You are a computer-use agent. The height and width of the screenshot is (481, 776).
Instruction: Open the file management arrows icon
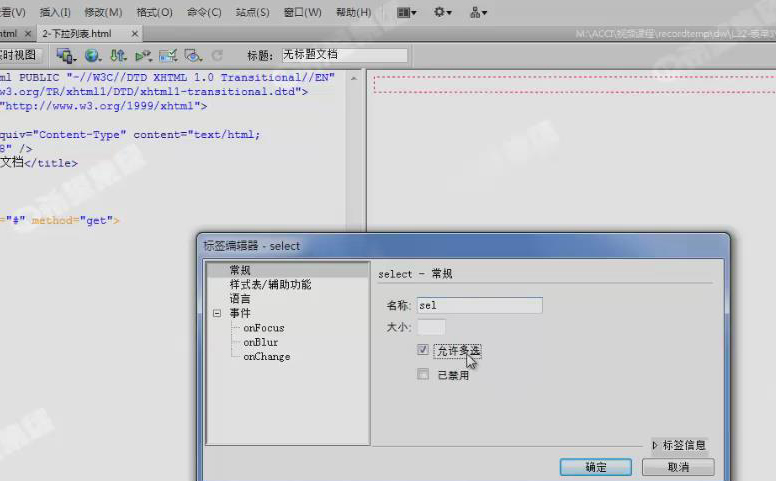[x=118, y=56]
